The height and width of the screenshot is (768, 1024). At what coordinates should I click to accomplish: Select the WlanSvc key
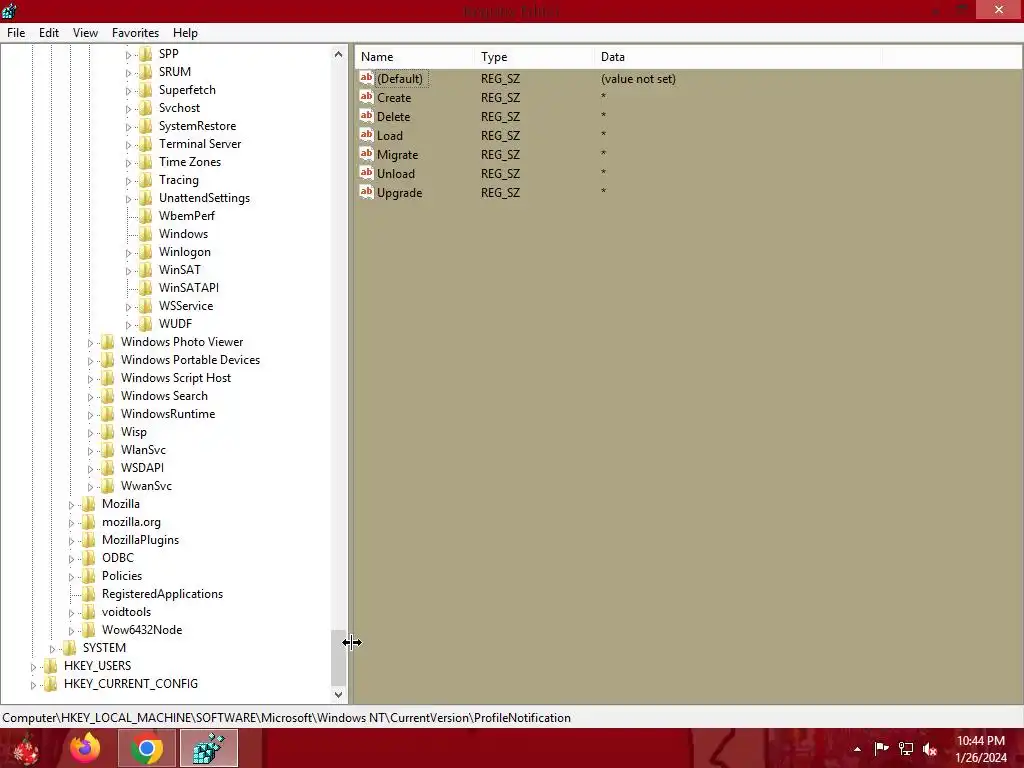click(x=143, y=449)
